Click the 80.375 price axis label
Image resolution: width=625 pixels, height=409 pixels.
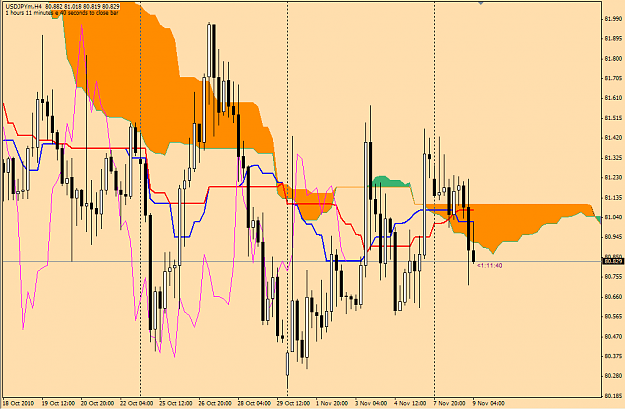pyautogui.click(x=613, y=356)
